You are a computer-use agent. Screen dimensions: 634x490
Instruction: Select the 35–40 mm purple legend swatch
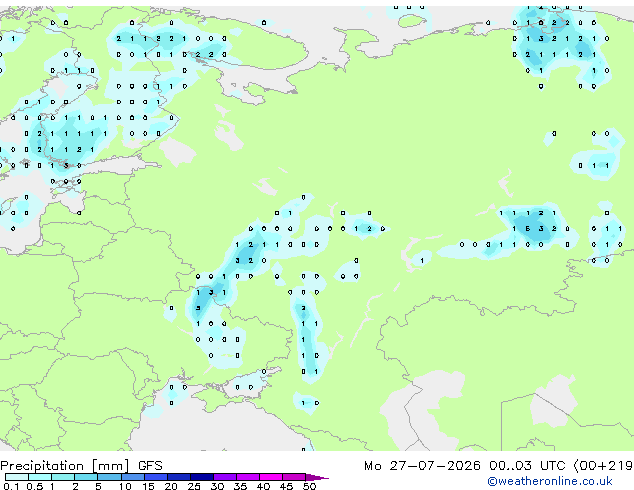pos(248,477)
